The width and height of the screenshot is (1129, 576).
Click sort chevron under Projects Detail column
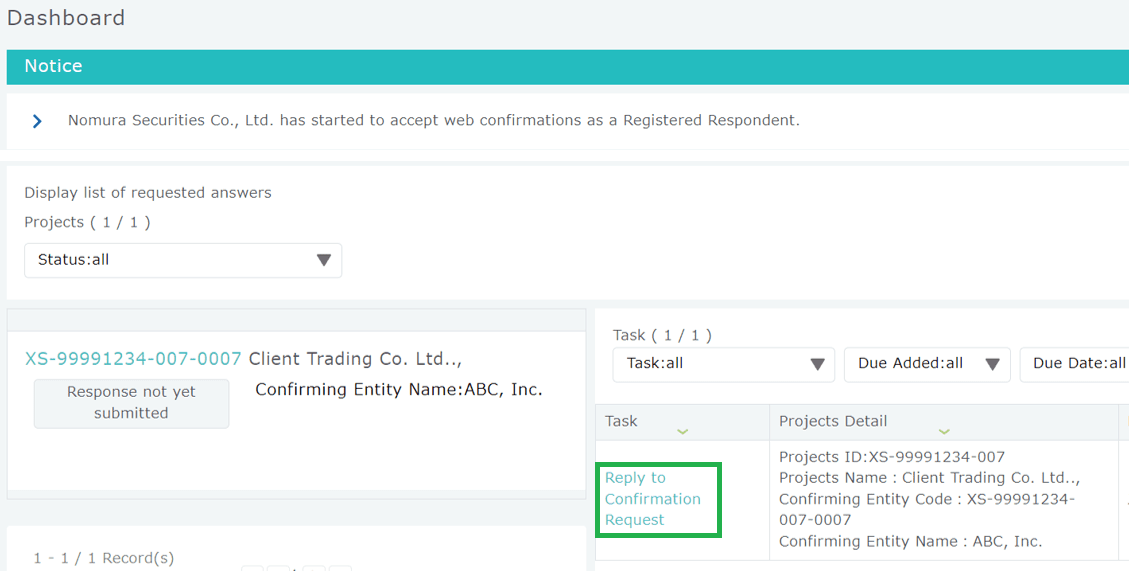point(944,432)
